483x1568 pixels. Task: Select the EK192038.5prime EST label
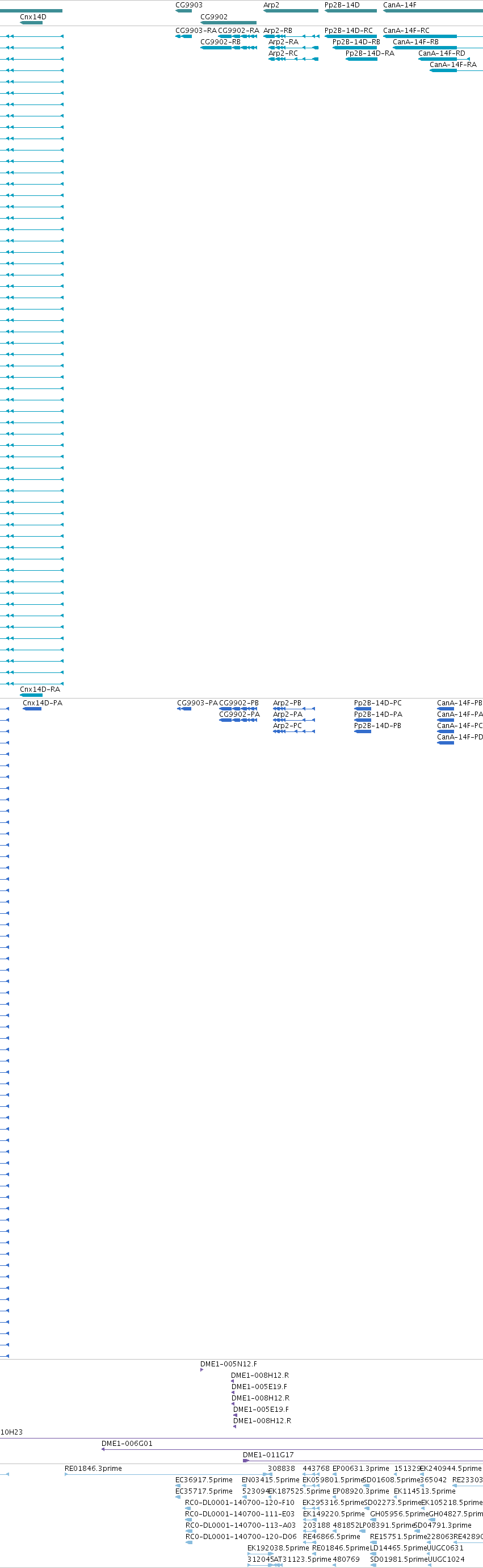(x=278, y=1548)
